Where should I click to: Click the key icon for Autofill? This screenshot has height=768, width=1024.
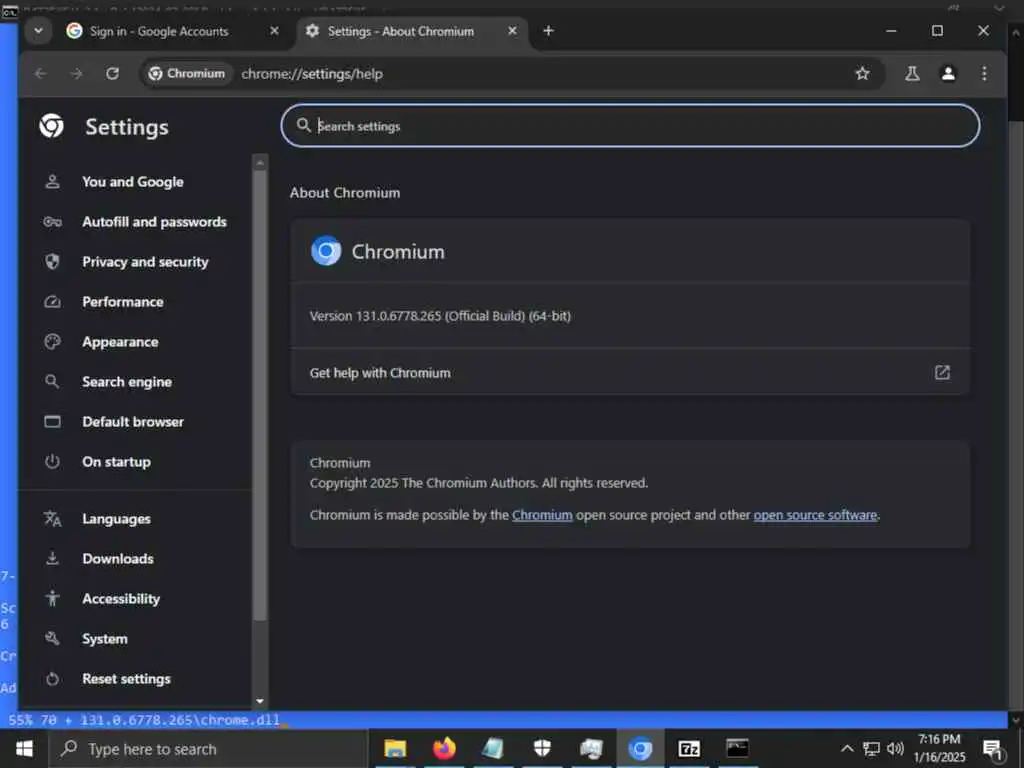[52, 222]
